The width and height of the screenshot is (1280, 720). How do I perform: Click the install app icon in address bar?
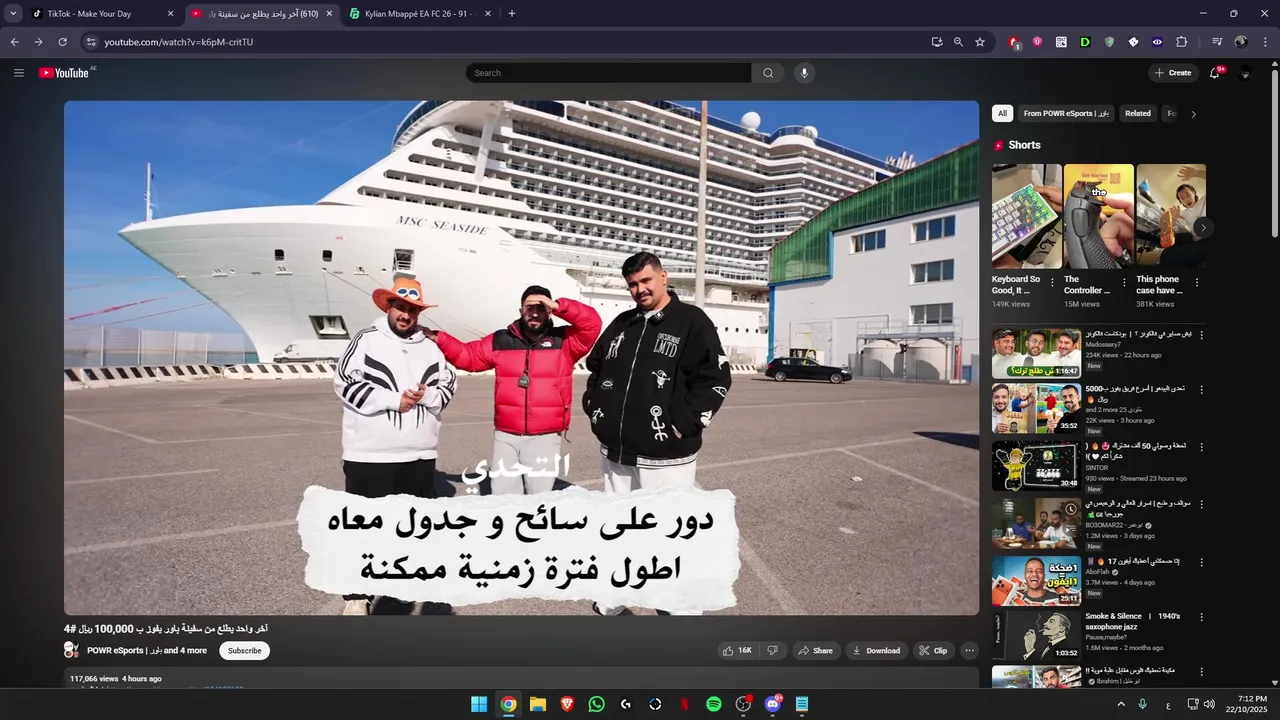[937, 42]
